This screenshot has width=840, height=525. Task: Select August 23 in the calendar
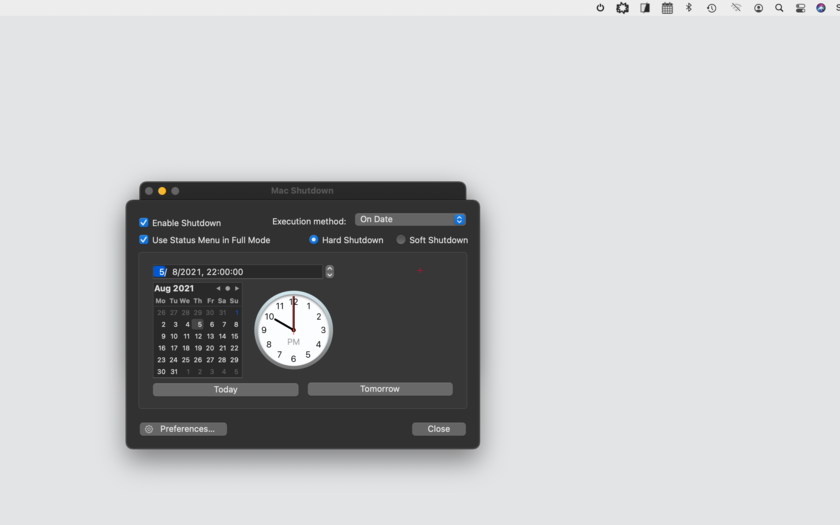[161, 360]
